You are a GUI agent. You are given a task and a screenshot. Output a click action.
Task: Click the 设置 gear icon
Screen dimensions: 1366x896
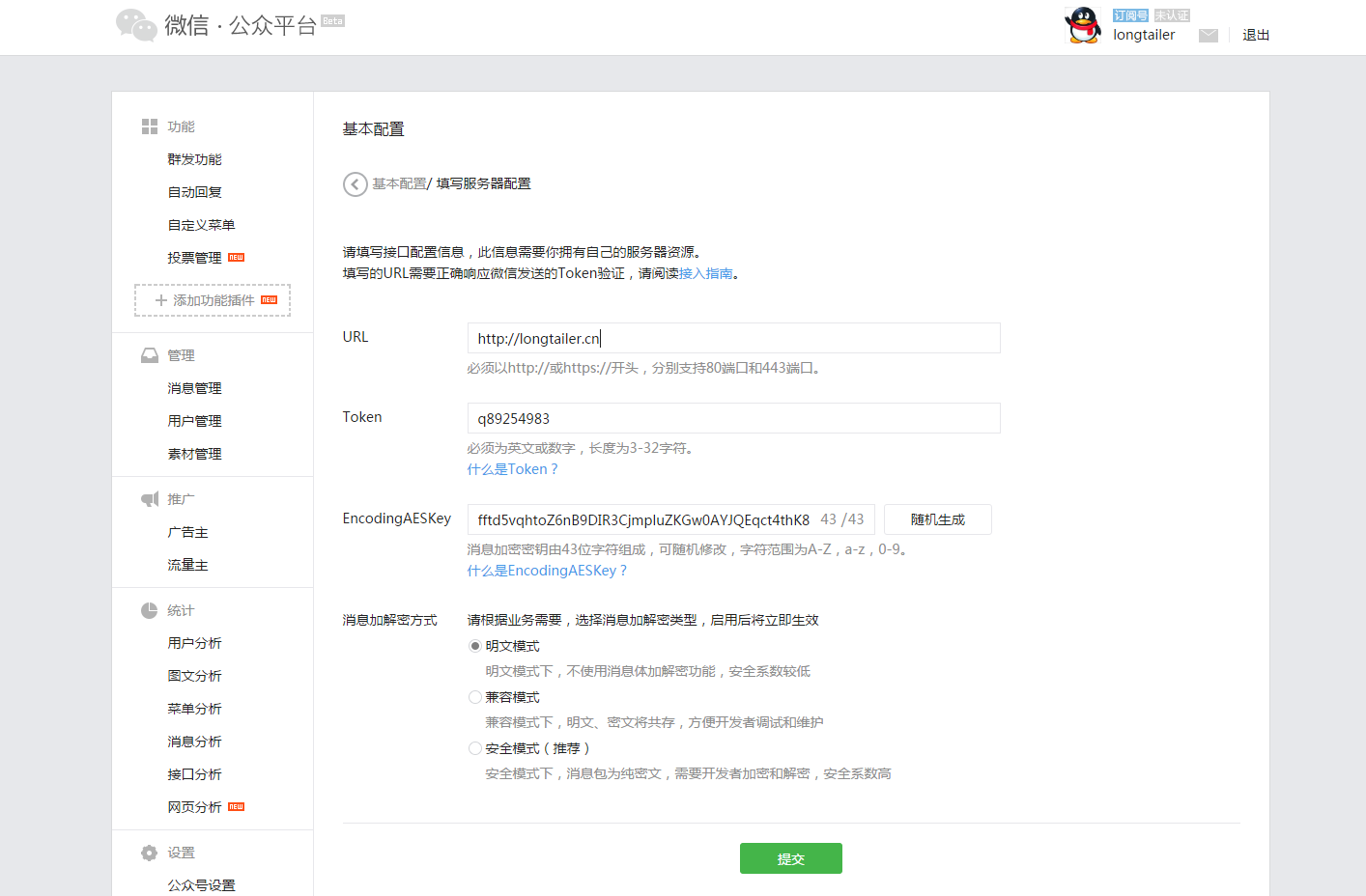click(x=149, y=852)
